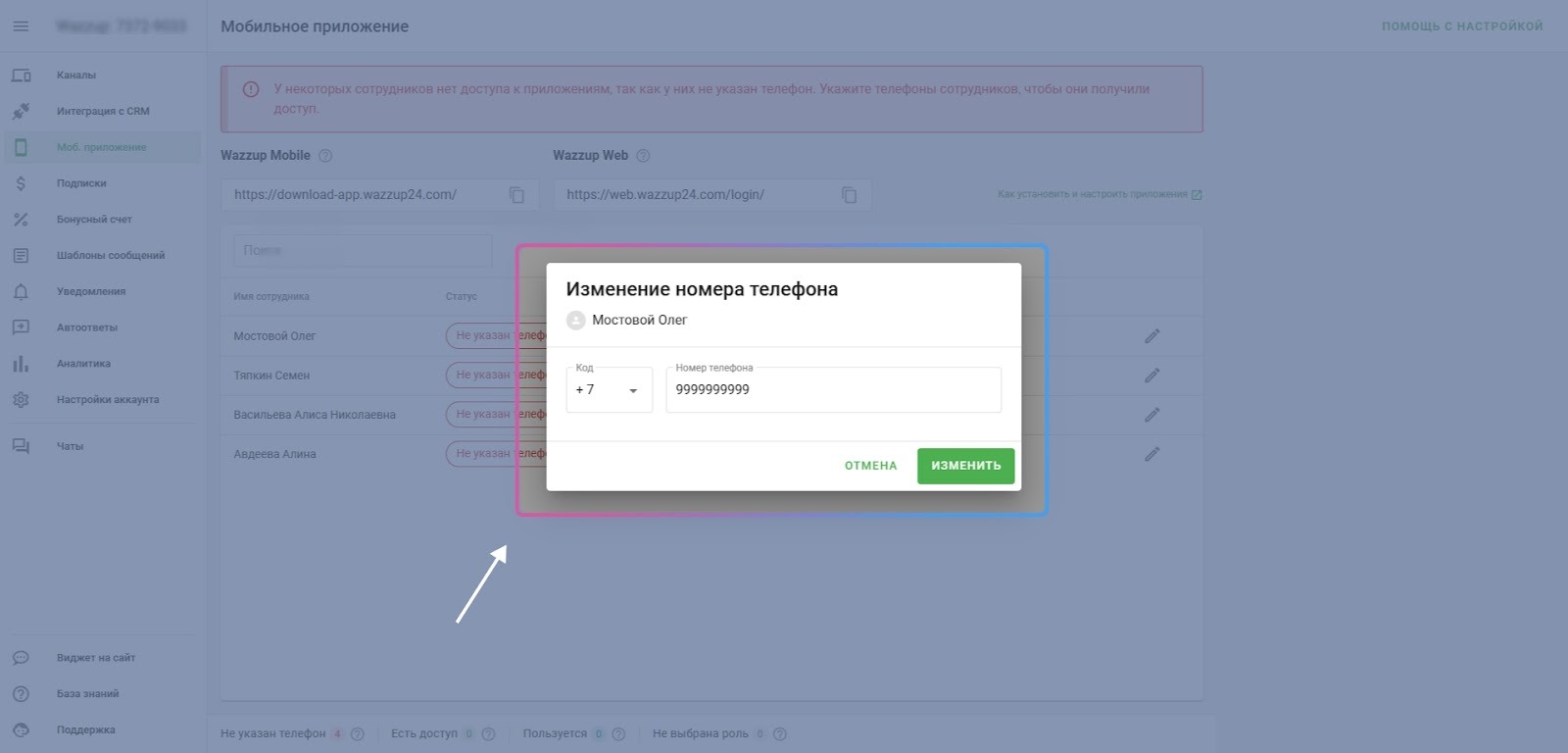Click edit pencil for Авдеева Алина
This screenshot has height=753, width=1568.
tap(1151, 454)
